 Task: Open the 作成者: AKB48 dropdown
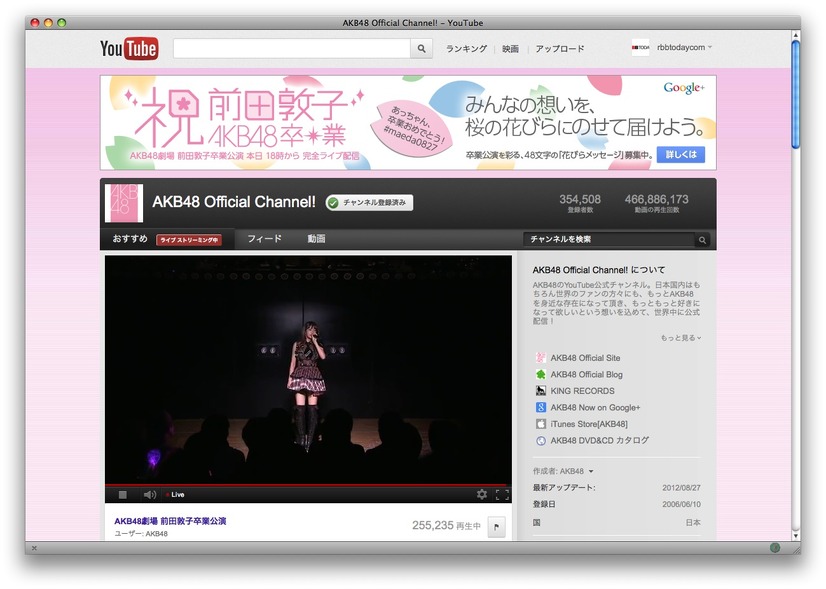[x=563, y=471]
